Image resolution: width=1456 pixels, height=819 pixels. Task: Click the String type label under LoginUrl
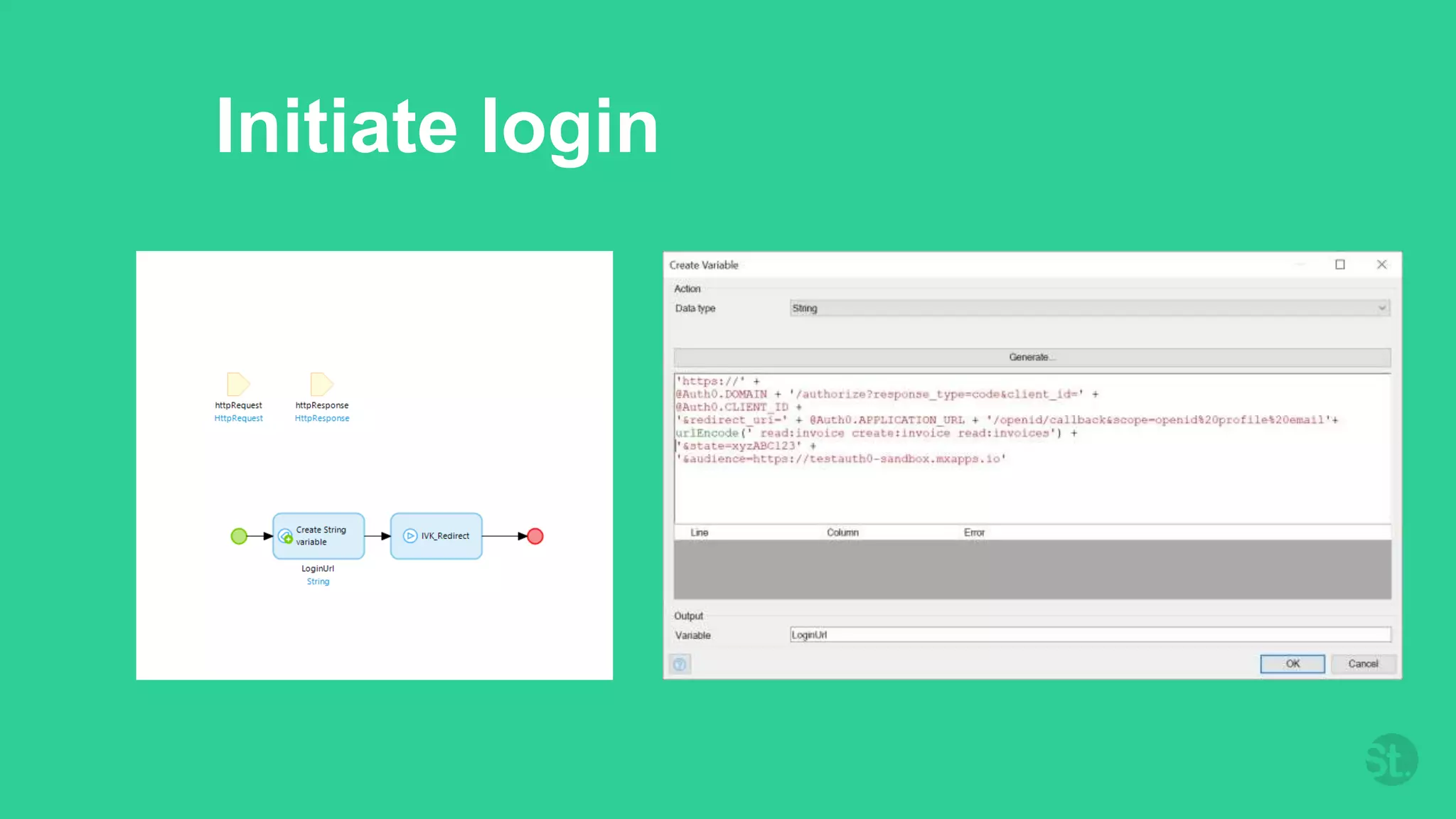tap(318, 582)
